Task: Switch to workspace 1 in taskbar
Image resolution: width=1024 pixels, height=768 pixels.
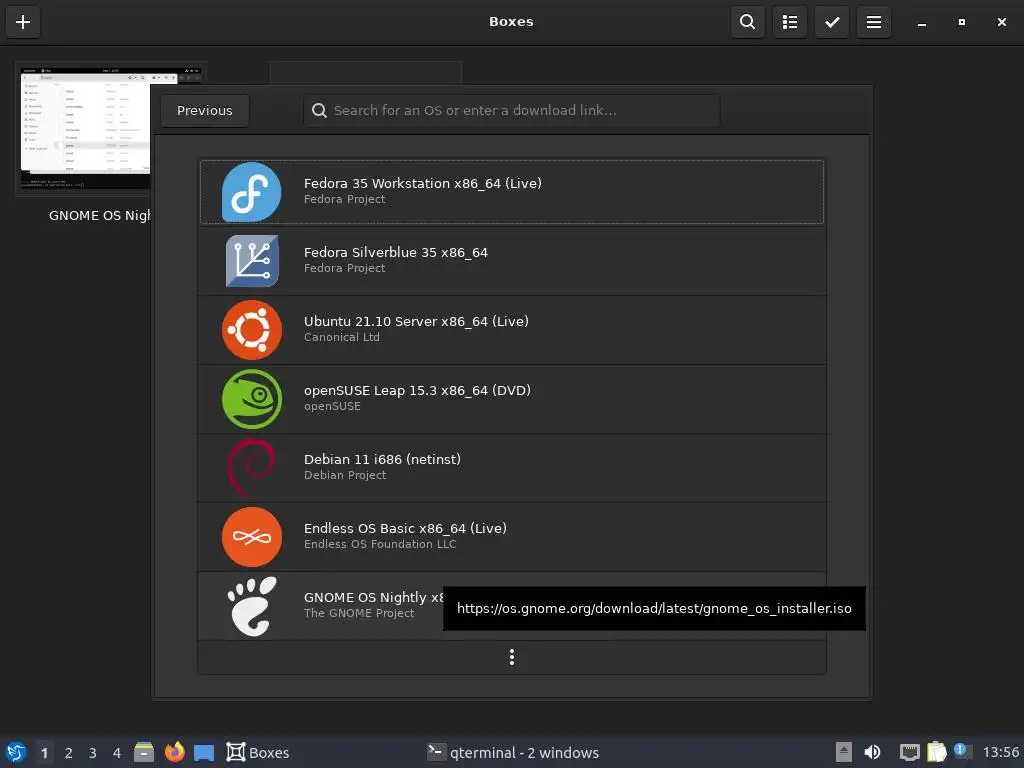Action: [44, 753]
